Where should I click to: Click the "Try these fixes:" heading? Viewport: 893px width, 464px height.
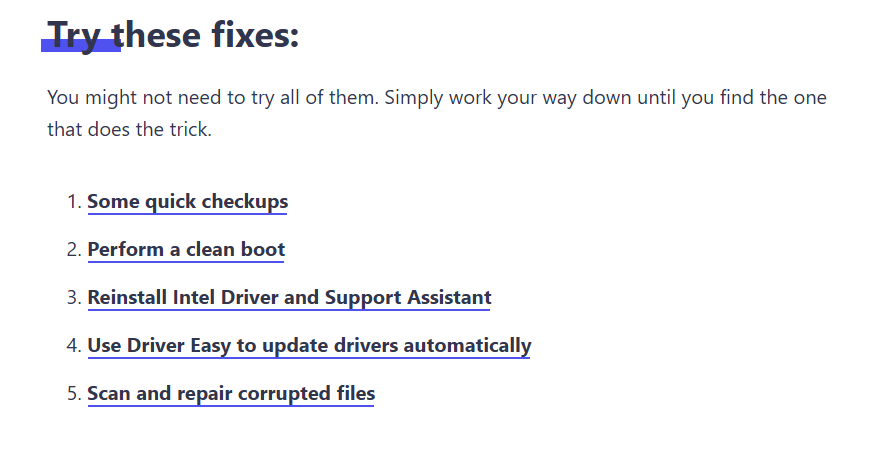tap(173, 36)
